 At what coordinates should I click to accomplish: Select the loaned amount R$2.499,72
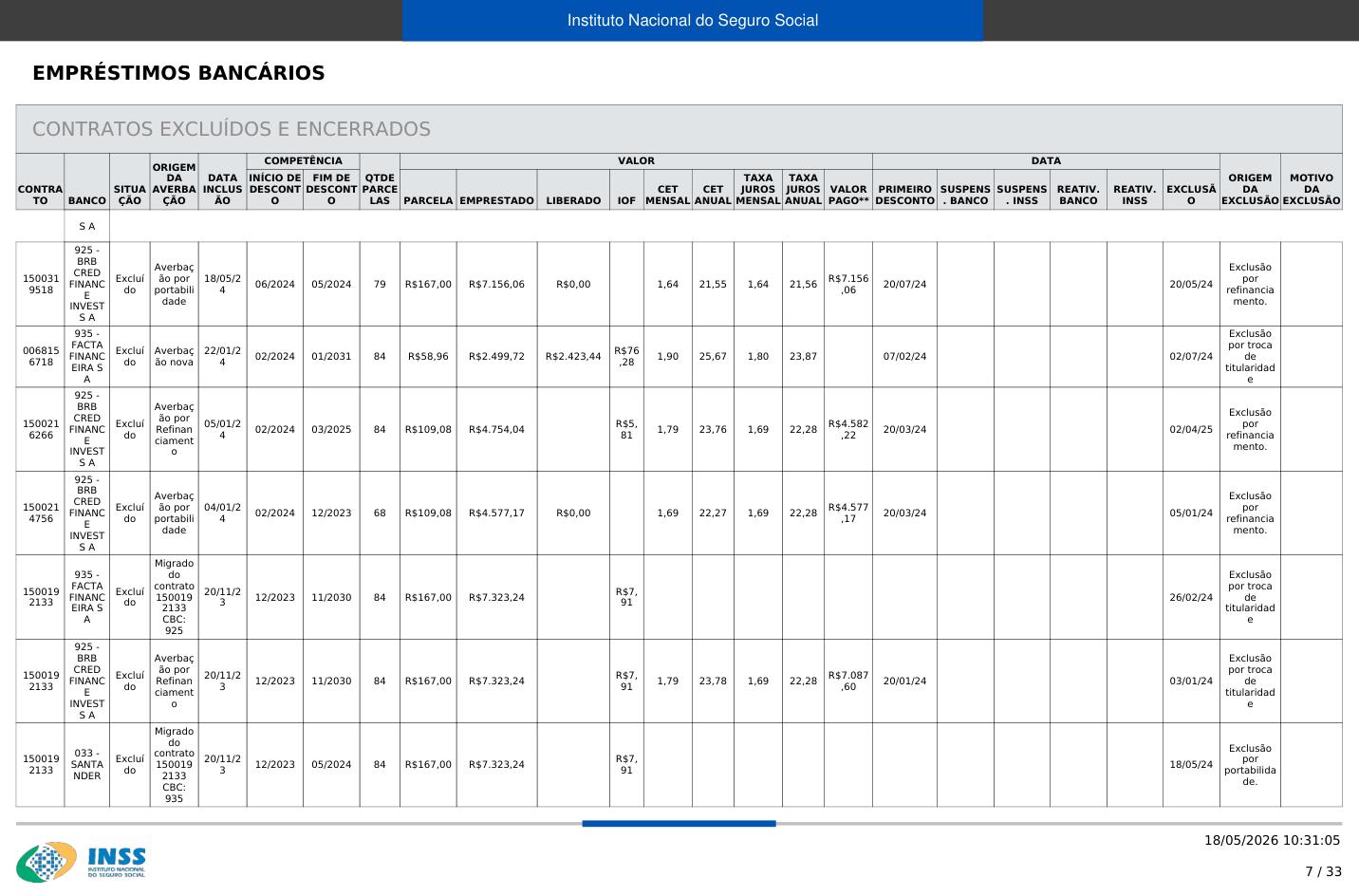(496, 356)
